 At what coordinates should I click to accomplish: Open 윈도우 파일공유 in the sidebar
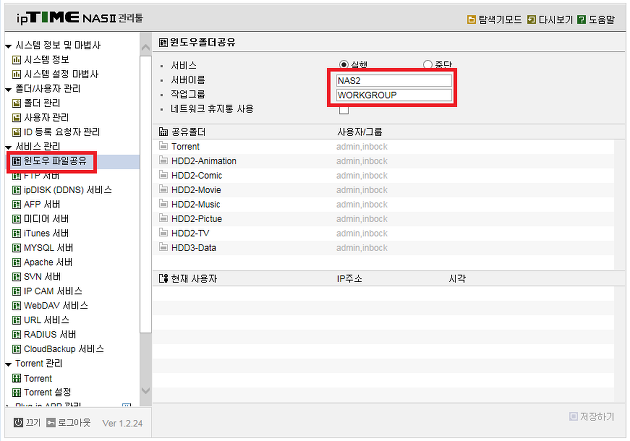[55, 161]
